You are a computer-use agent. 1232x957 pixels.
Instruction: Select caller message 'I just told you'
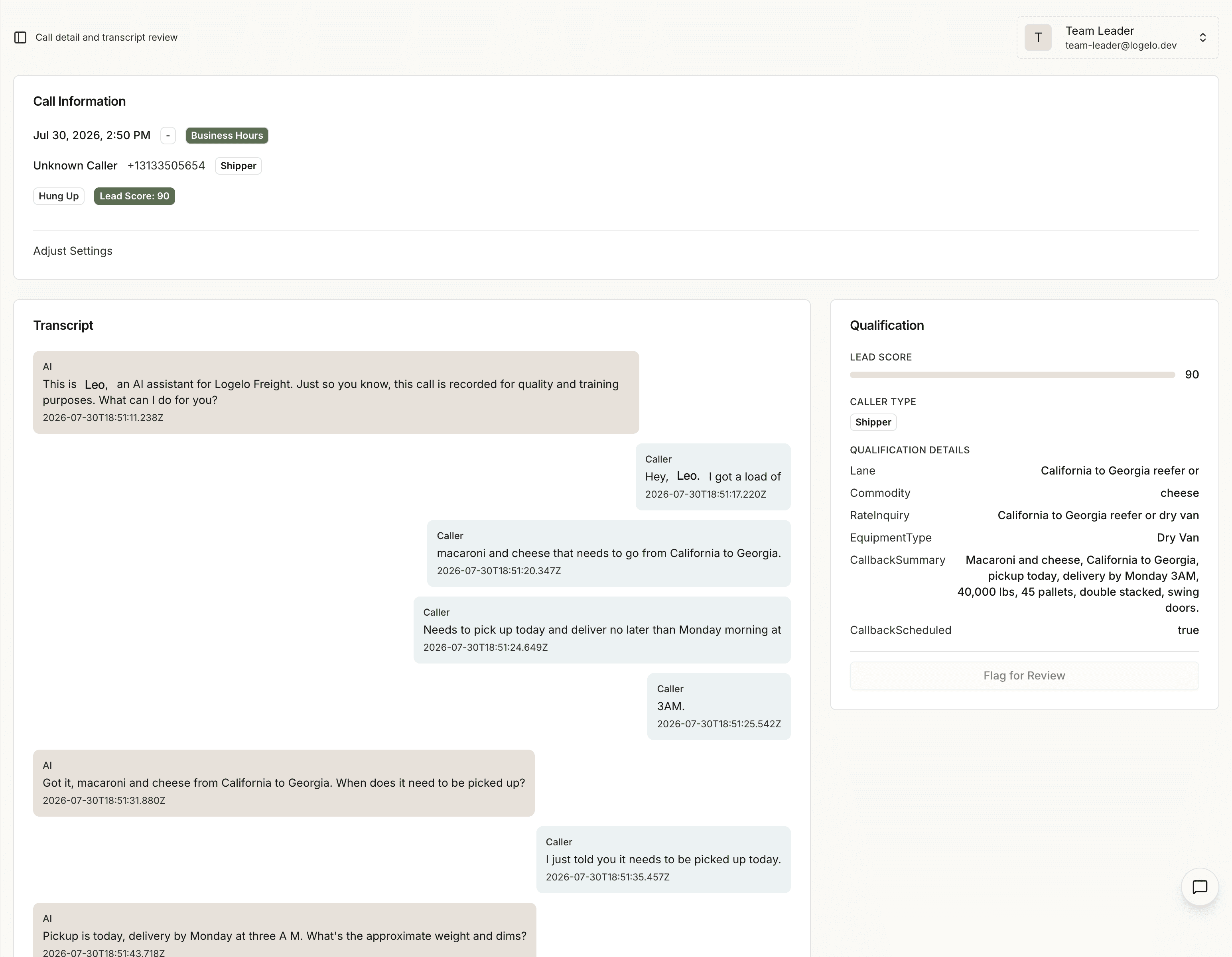pos(663,860)
